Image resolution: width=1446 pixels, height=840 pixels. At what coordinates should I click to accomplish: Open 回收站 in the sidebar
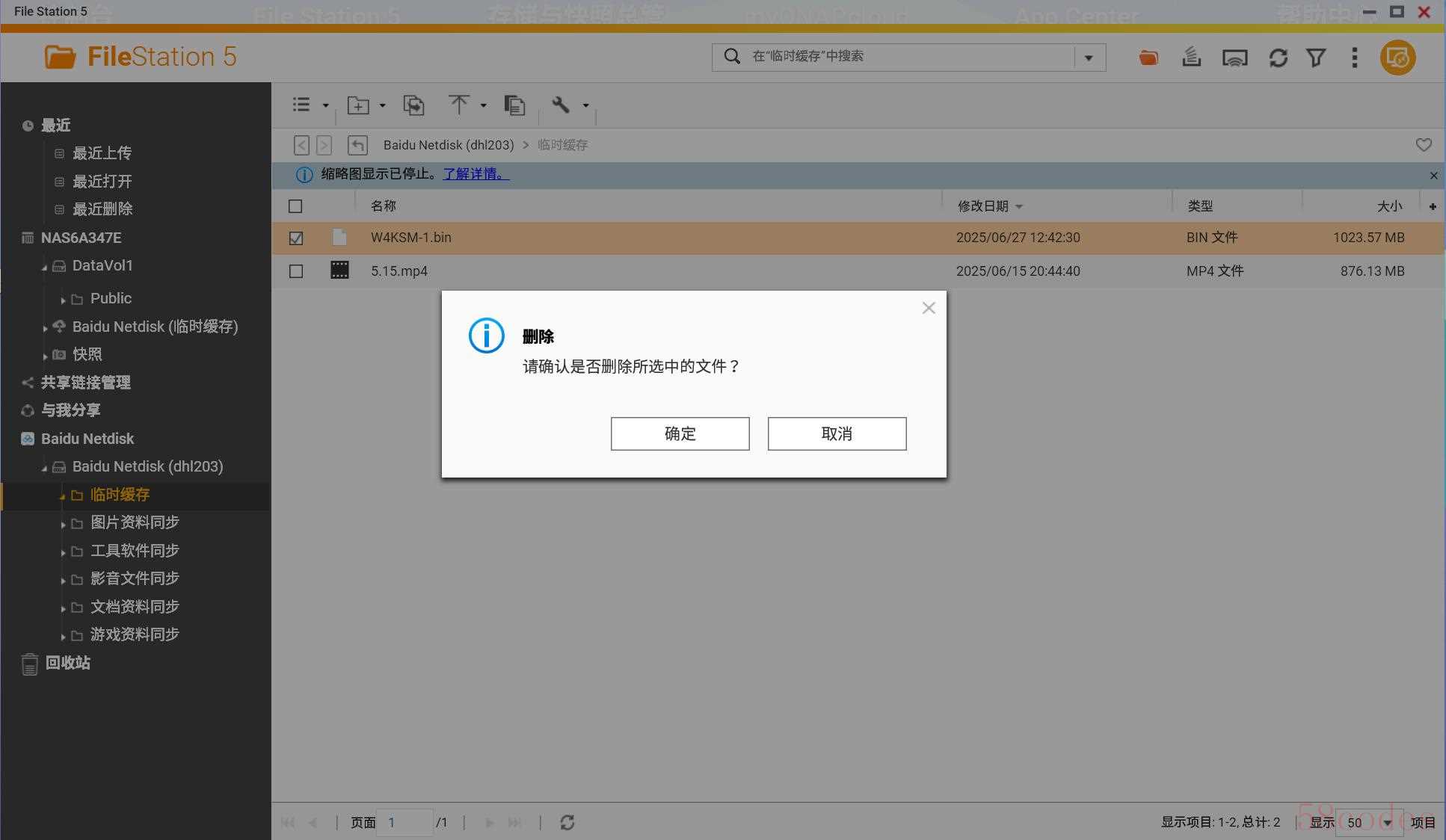67,663
